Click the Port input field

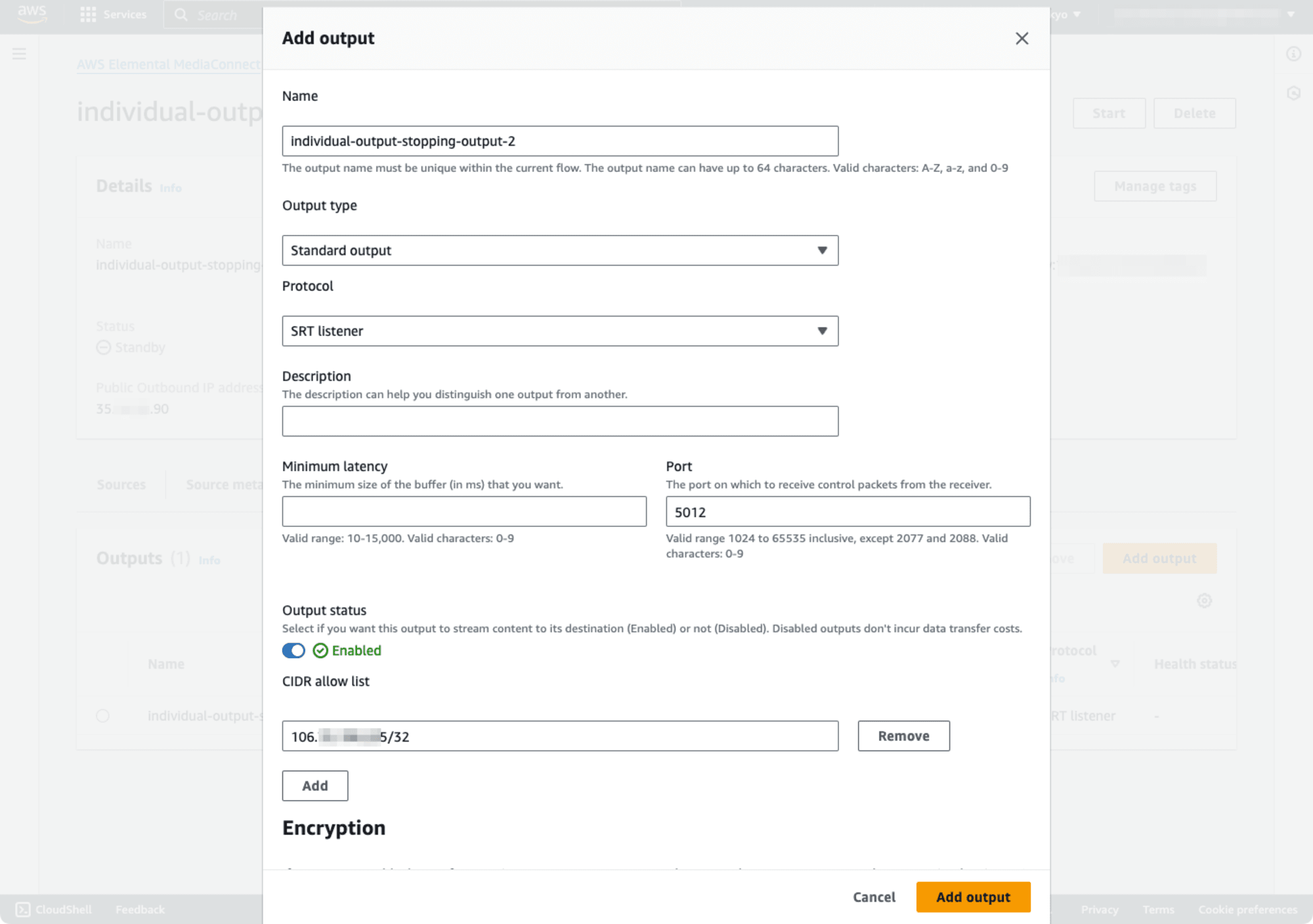(847, 511)
